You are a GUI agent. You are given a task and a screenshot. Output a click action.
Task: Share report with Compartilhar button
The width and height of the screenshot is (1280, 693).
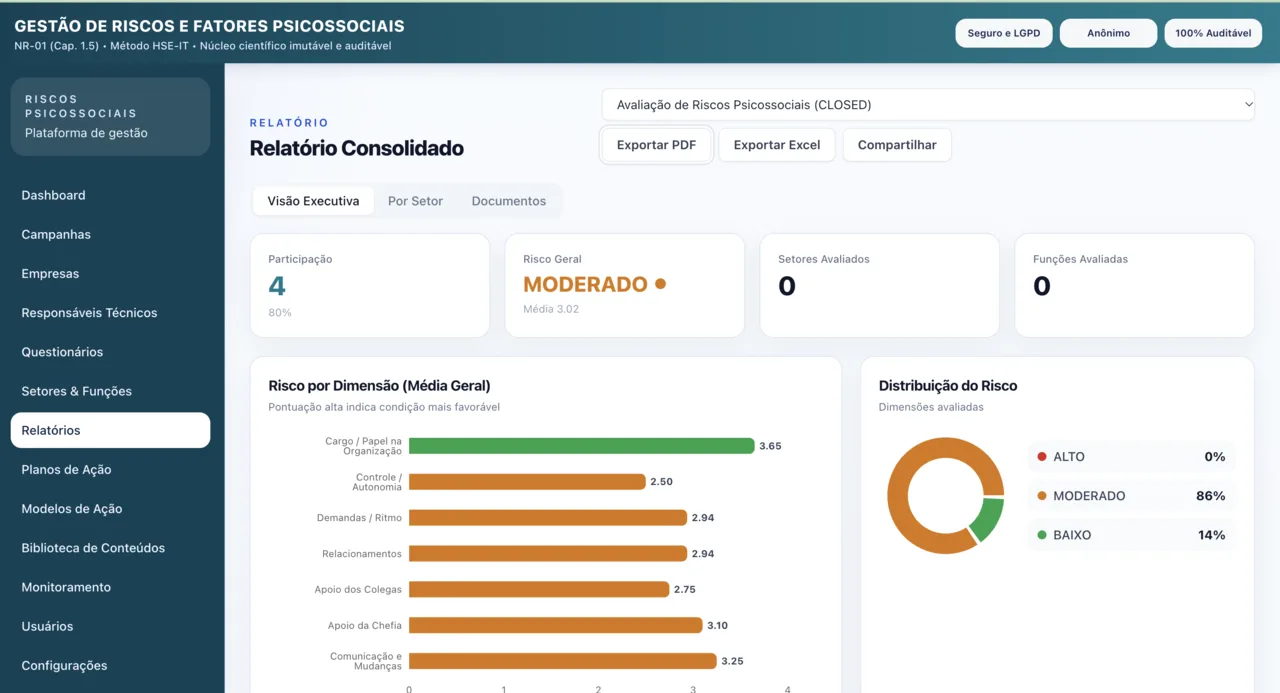pos(897,145)
